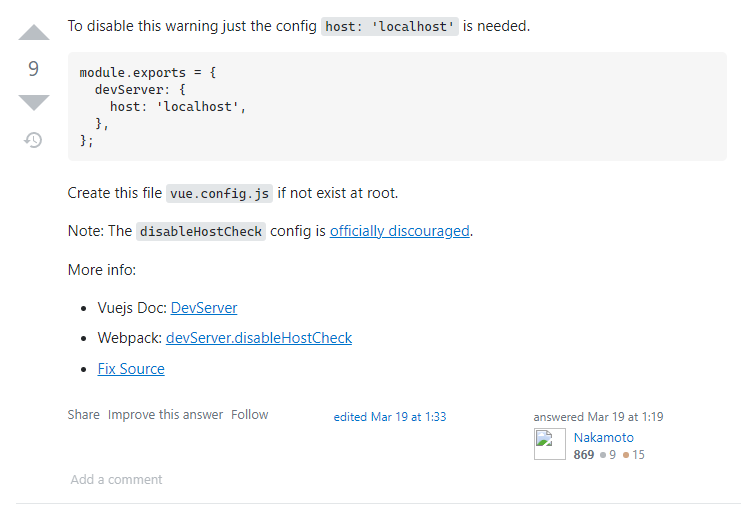Click the answer vote count 9
741x513 pixels.
(34, 68)
